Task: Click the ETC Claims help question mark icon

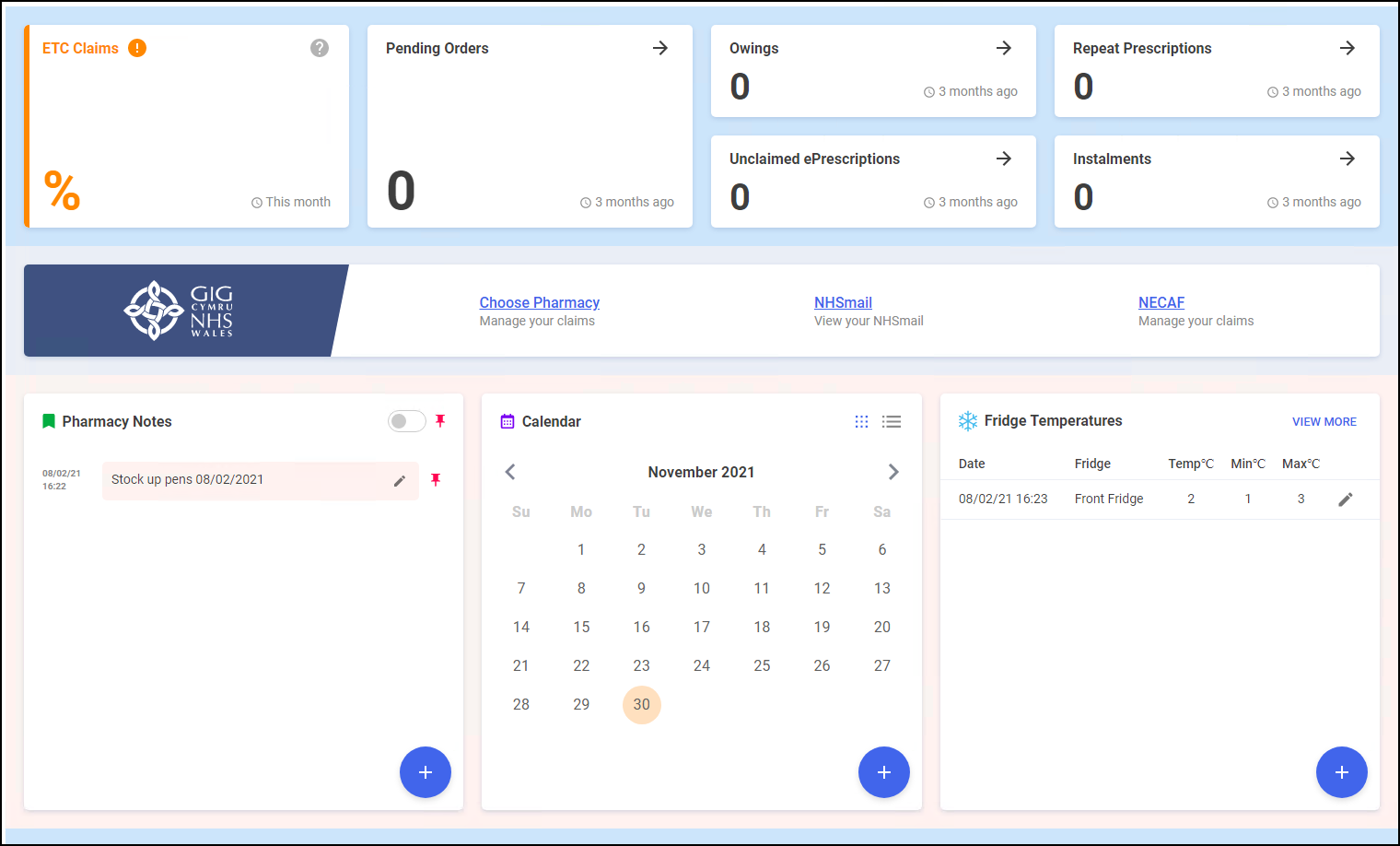Action: [x=320, y=48]
